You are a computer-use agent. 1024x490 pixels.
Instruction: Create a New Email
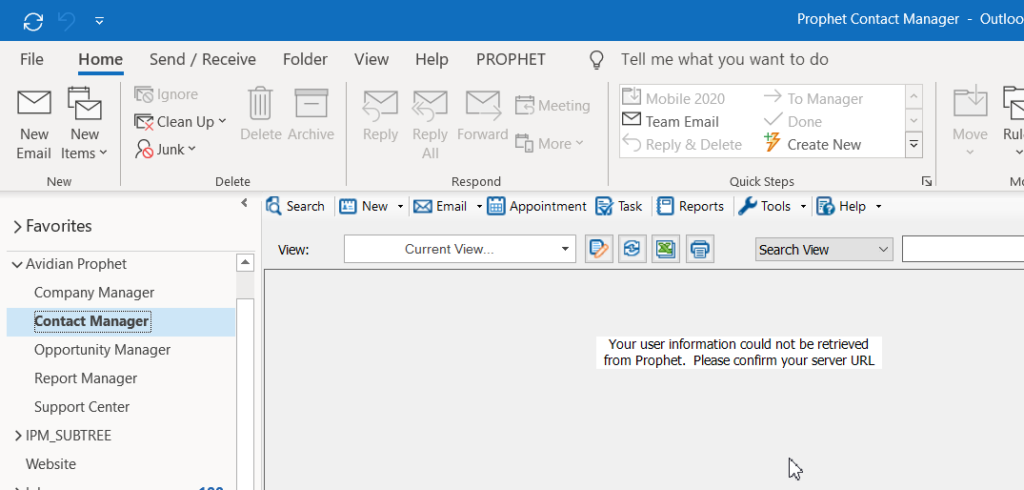click(34, 125)
